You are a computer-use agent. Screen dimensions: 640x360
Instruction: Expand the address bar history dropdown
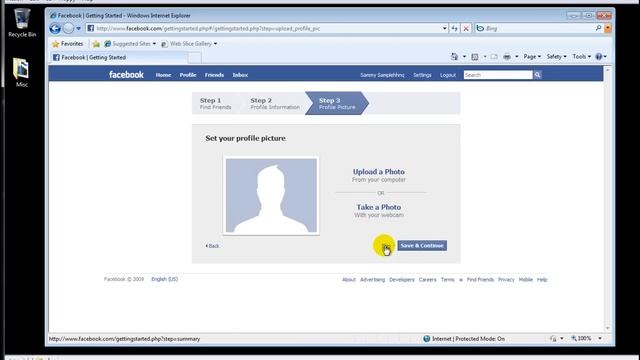point(444,29)
